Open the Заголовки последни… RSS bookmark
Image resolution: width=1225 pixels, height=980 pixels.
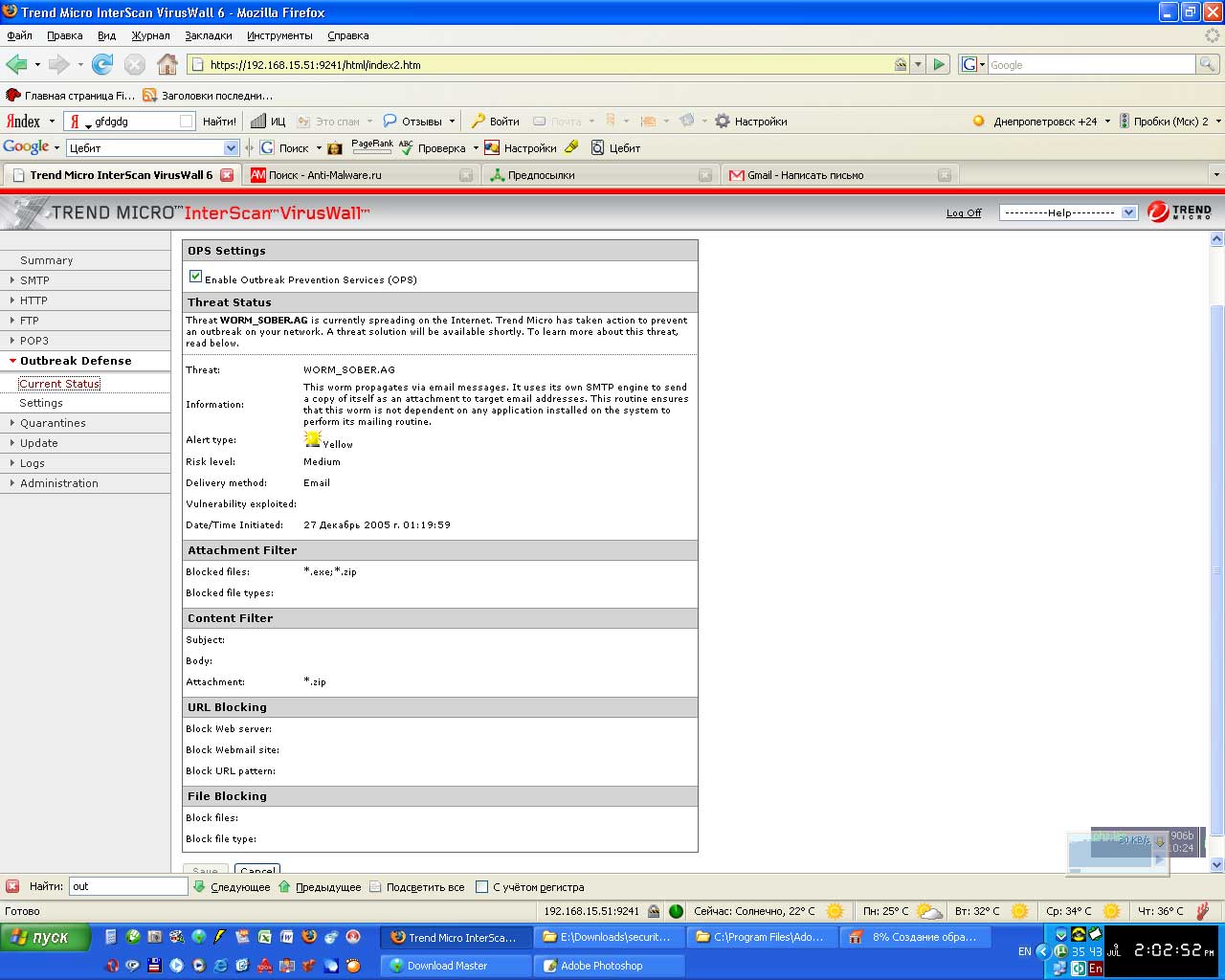point(208,96)
